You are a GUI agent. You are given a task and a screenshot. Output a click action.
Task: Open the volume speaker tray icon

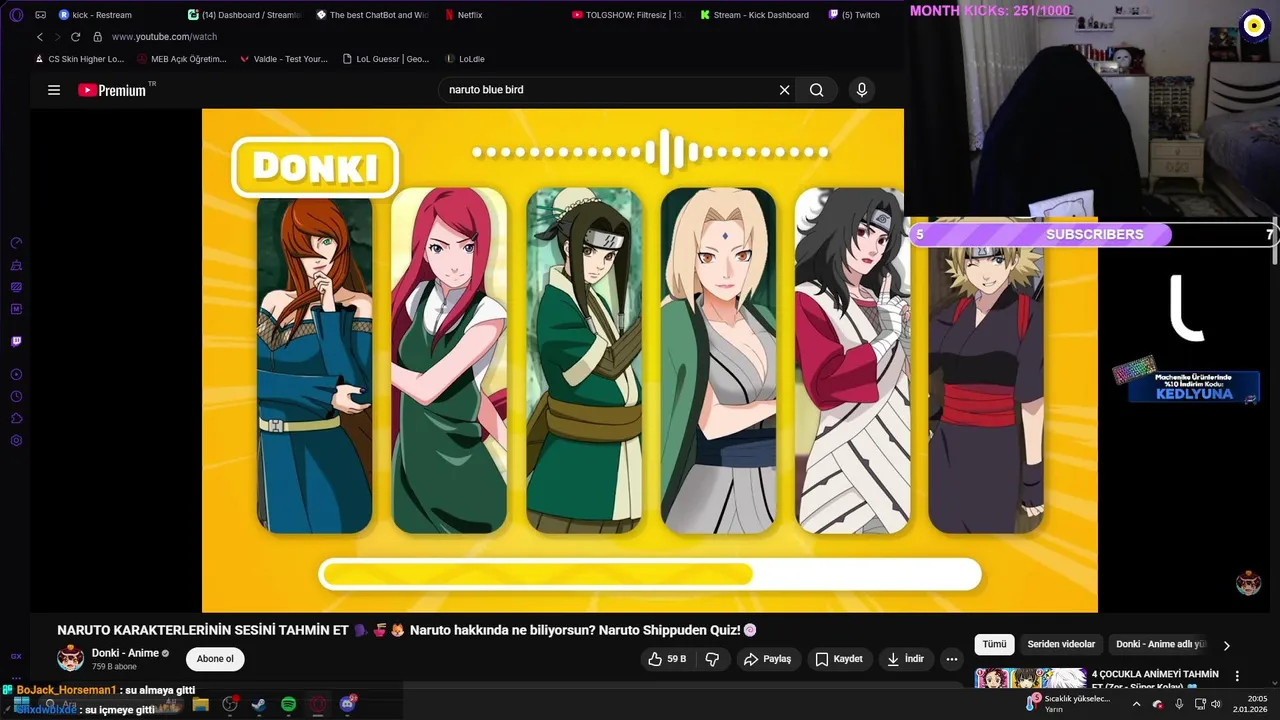[x=1216, y=704]
